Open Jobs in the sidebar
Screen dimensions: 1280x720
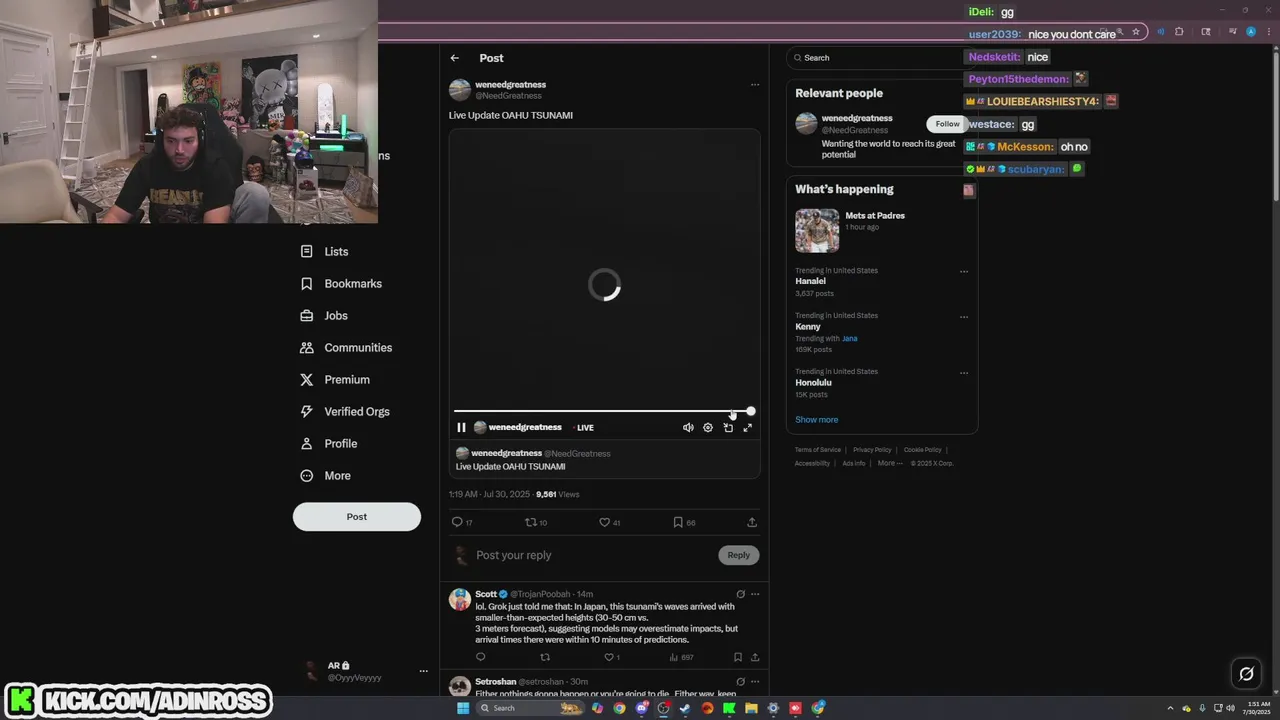(324, 316)
